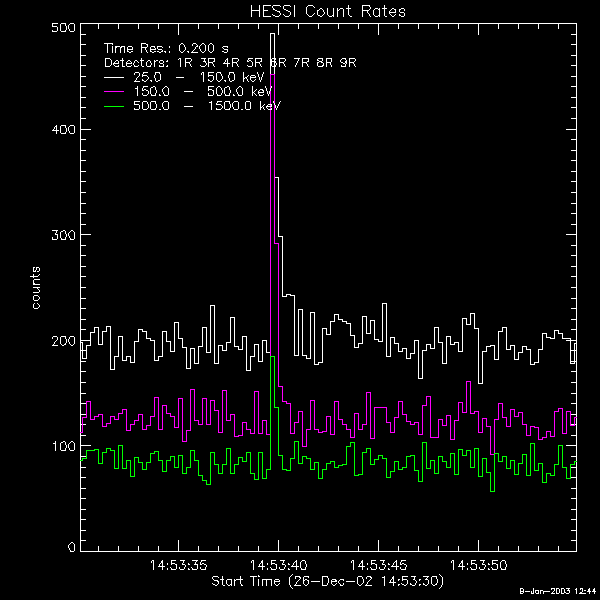Click the y-axis value 400
The height and width of the screenshot is (600, 600).
[x=64, y=129]
